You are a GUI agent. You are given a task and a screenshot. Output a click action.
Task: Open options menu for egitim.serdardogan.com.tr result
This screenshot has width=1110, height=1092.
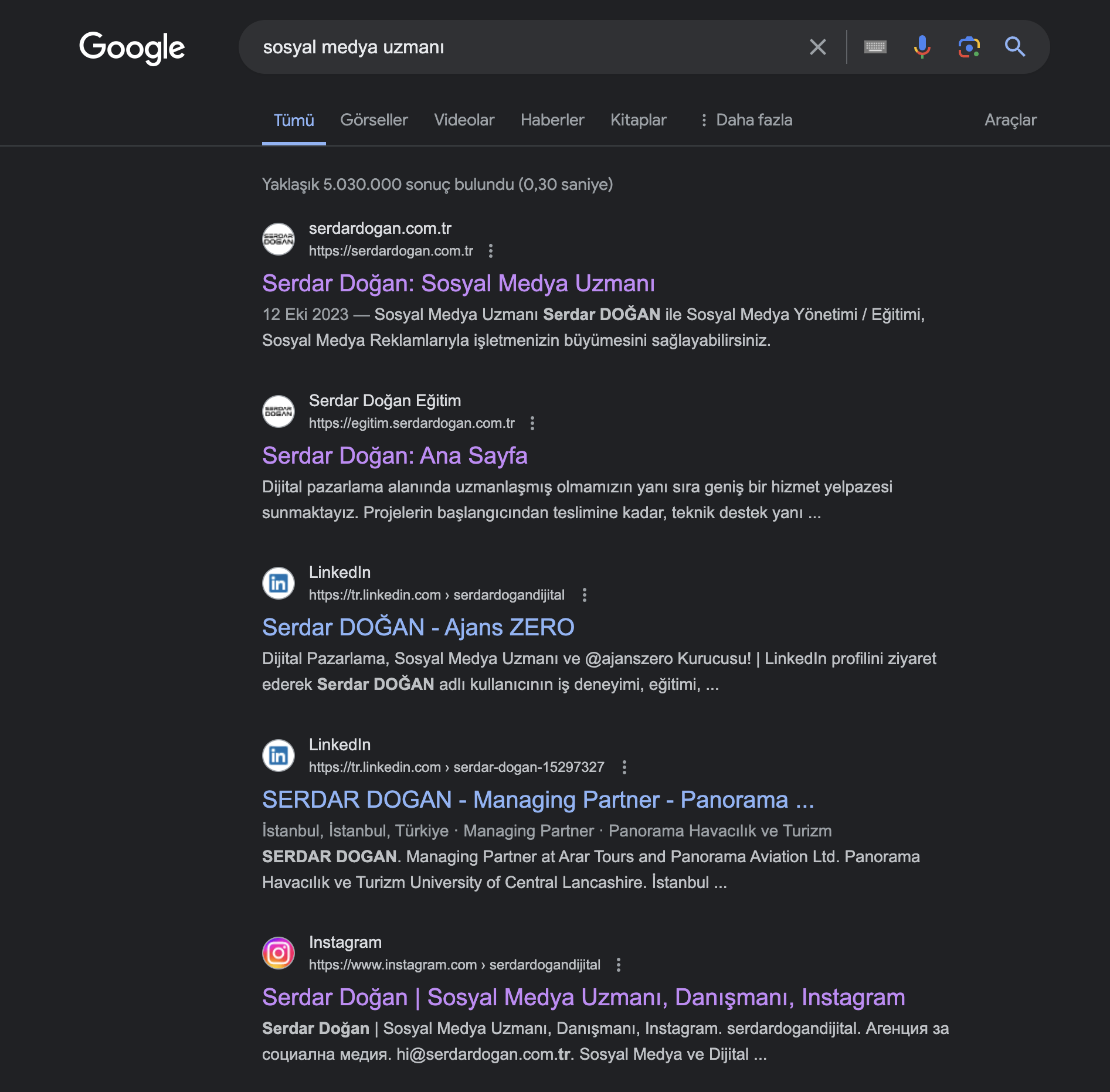532,423
